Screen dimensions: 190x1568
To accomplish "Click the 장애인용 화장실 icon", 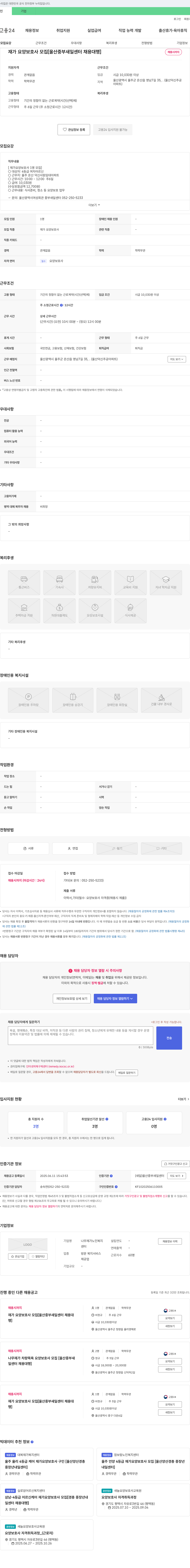I will click(x=117, y=700).
